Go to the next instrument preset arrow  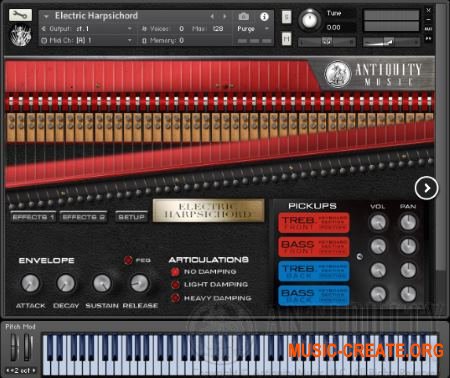225,16
